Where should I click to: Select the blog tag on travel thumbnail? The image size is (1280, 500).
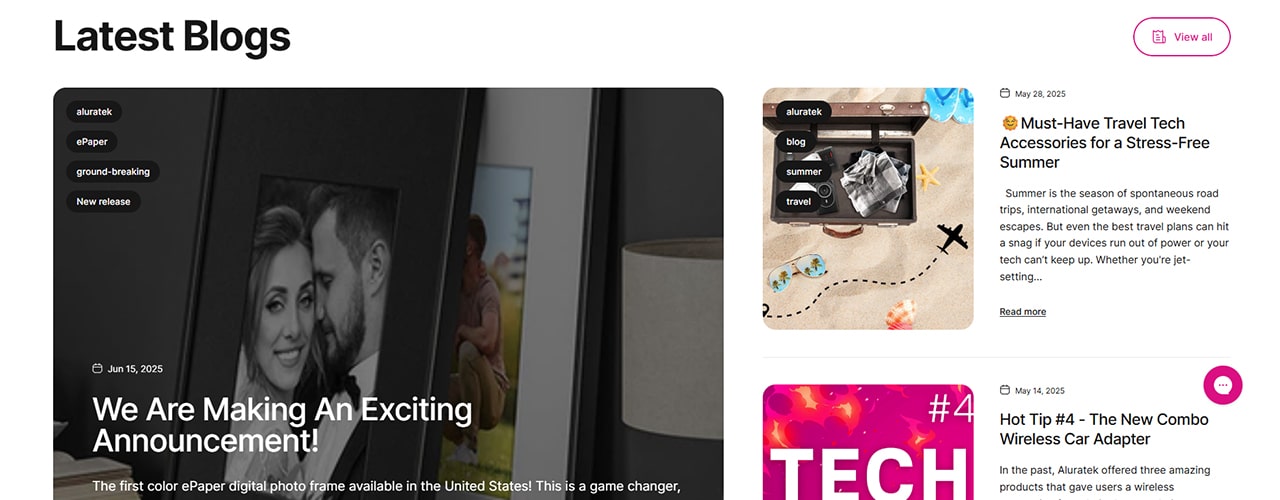796,142
